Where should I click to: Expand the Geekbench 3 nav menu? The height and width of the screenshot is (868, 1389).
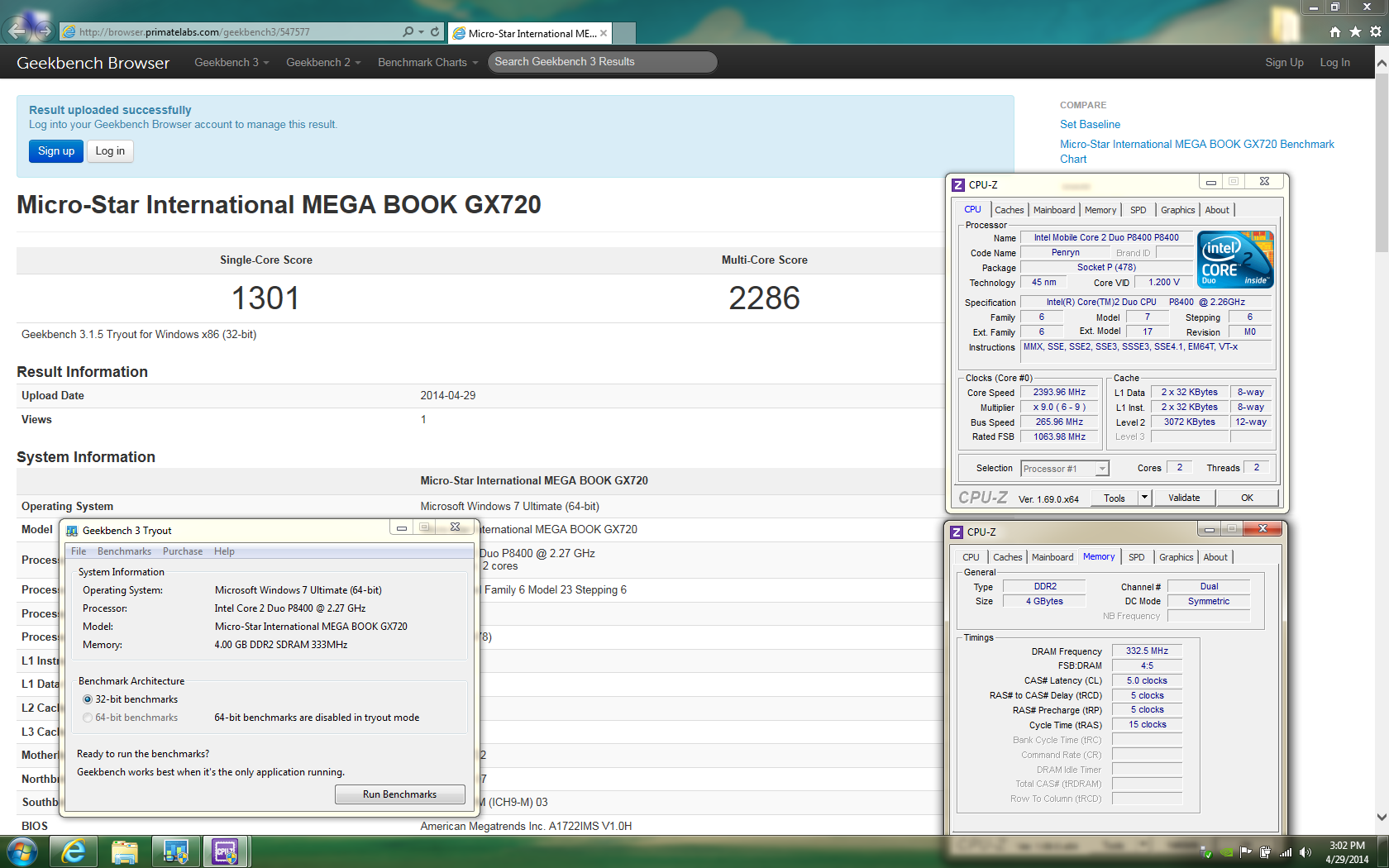click(231, 62)
